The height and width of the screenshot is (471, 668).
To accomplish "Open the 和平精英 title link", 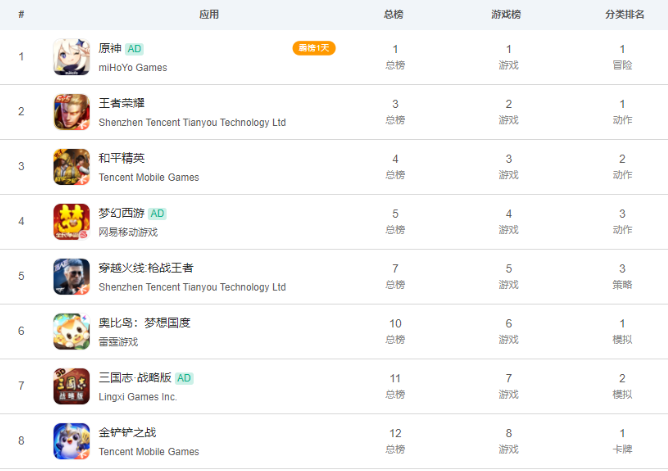I will click(121, 158).
